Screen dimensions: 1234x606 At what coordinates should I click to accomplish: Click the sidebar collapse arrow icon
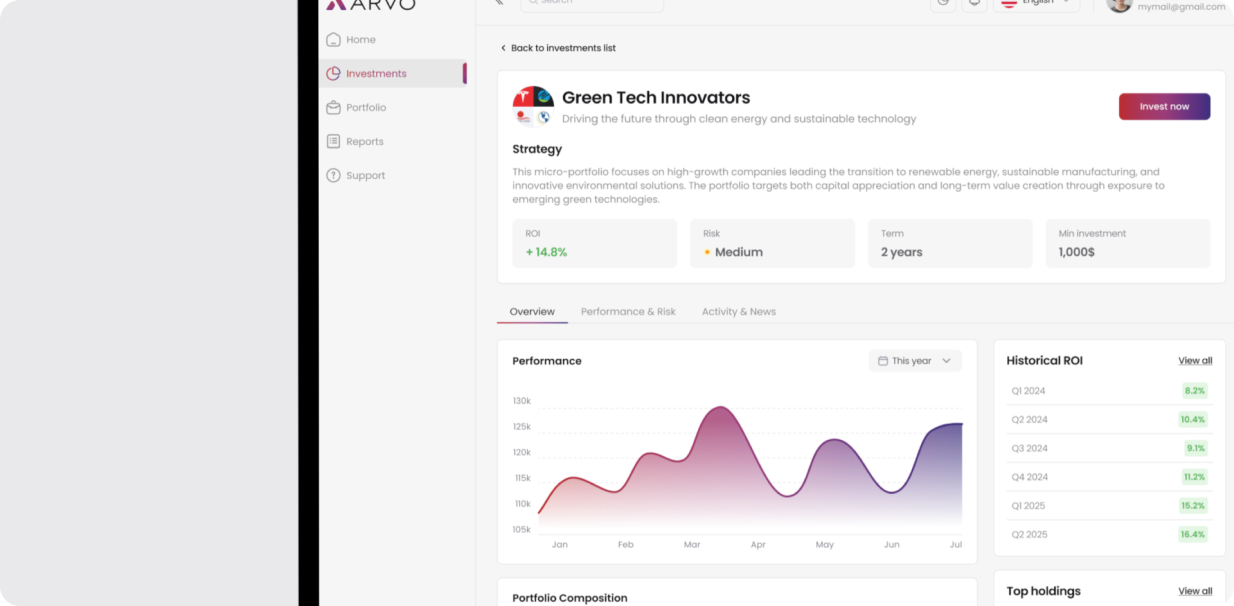coord(499,2)
